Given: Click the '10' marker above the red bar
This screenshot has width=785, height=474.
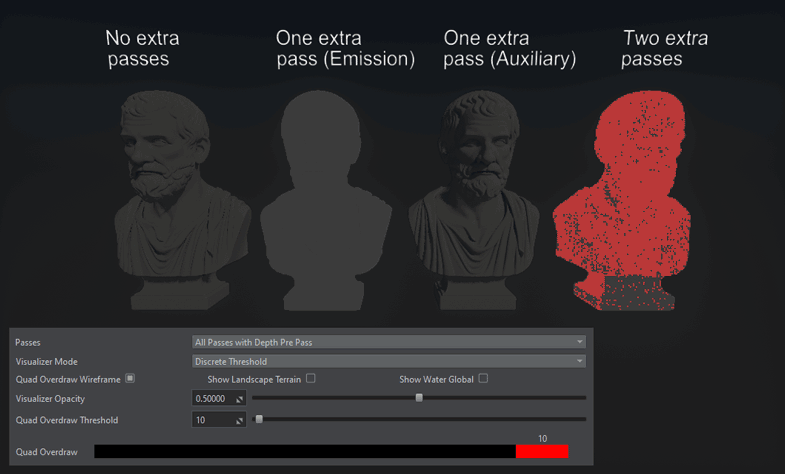Looking at the screenshot, I should pyautogui.click(x=543, y=438).
